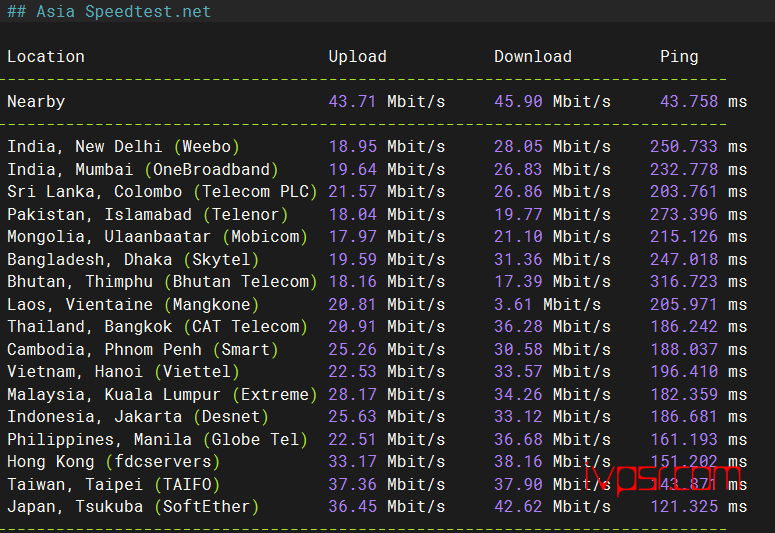Click Tsukuba download value 42.62
This screenshot has height=533, width=775.
click(x=518, y=506)
